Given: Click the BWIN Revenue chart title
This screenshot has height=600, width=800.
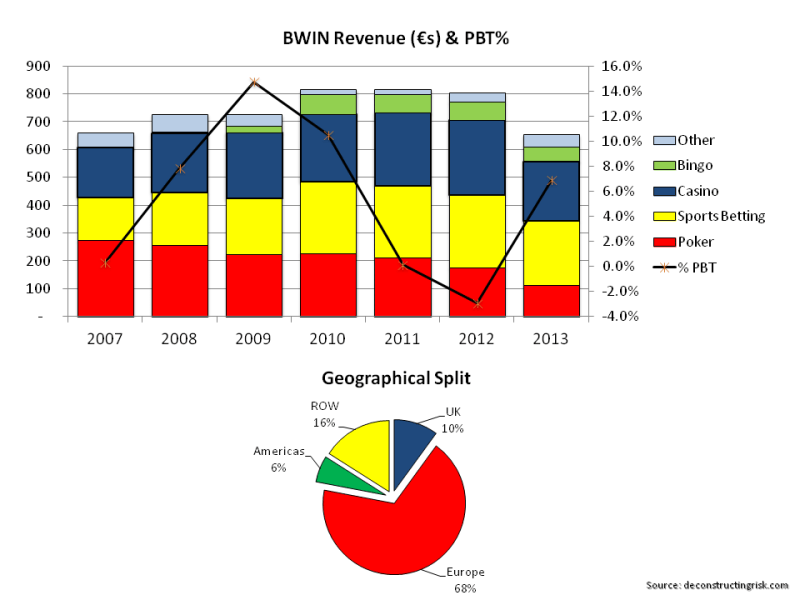Looking at the screenshot, I should (x=400, y=37).
